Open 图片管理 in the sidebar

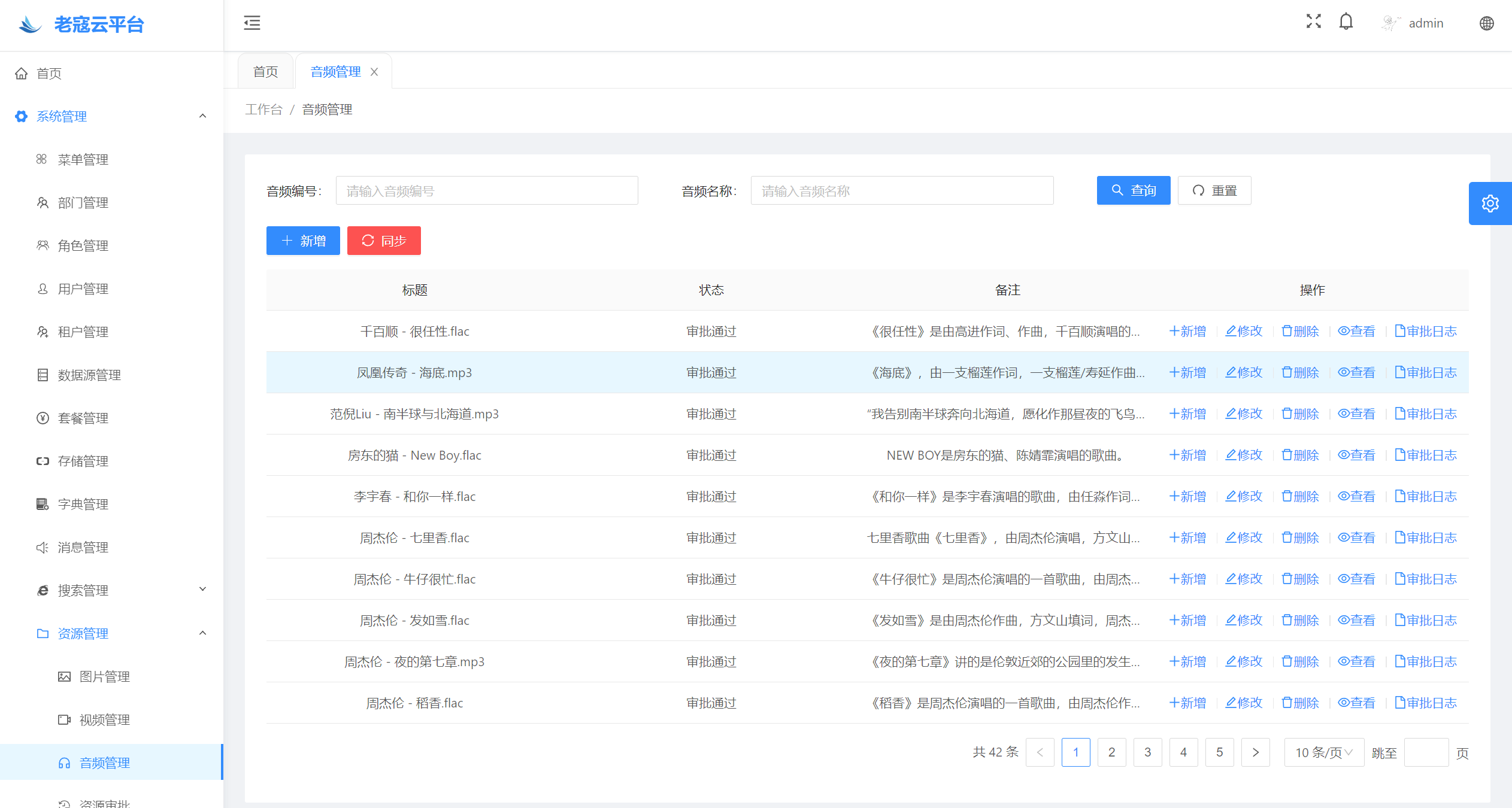pyautogui.click(x=105, y=676)
